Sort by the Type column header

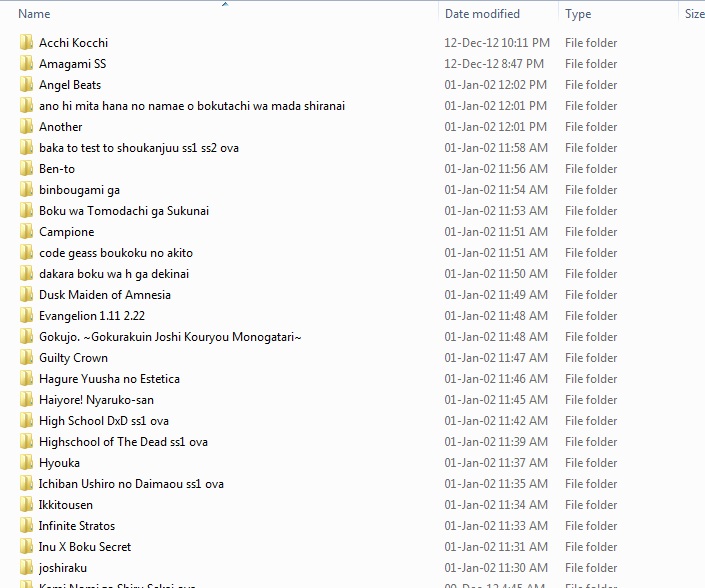coord(578,14)
